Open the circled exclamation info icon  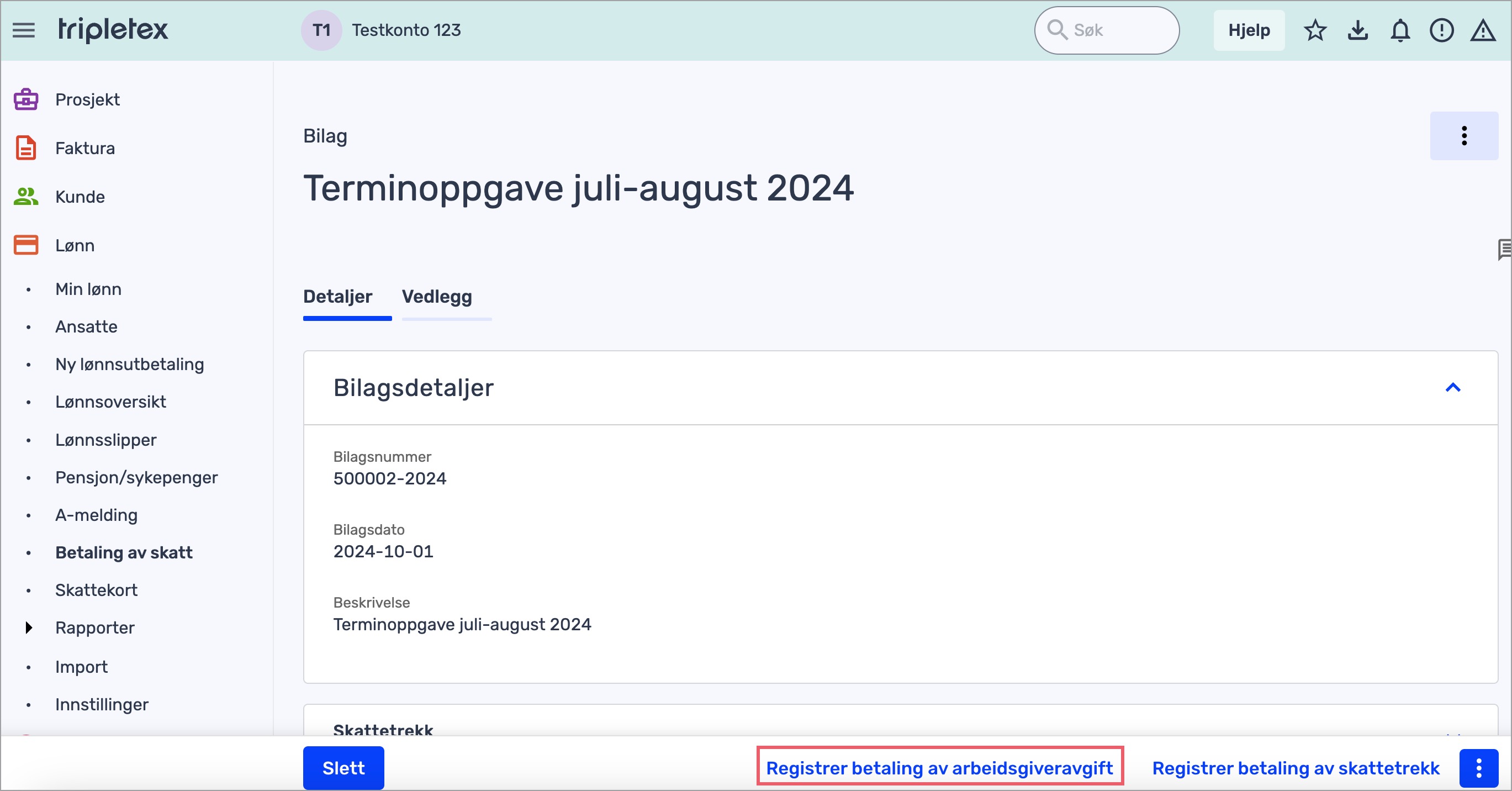pyautogui.click(x=1441, y=30)
